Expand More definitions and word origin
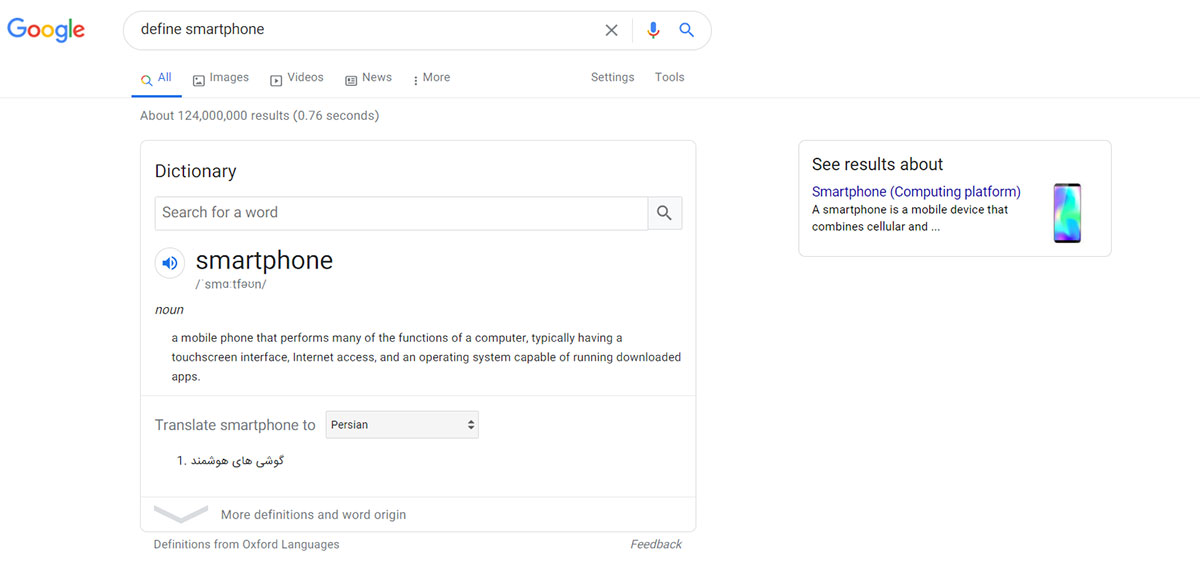 pyautogui.click(x=312, y=515)
